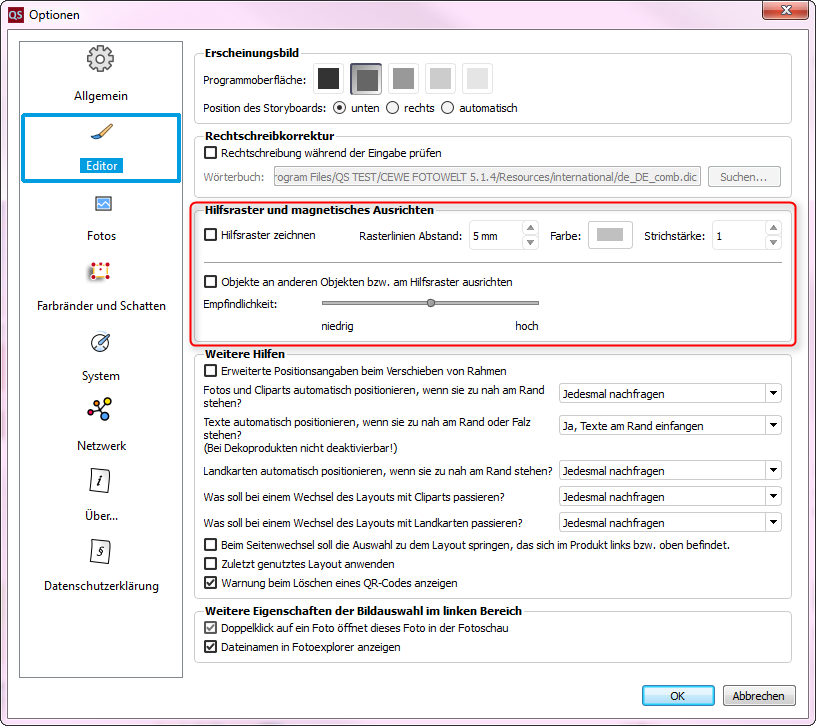The width and height of the screenshot is (816, 726).
Task: Click the Suchen... dictionary button
Action: click(x=744, y=176)
